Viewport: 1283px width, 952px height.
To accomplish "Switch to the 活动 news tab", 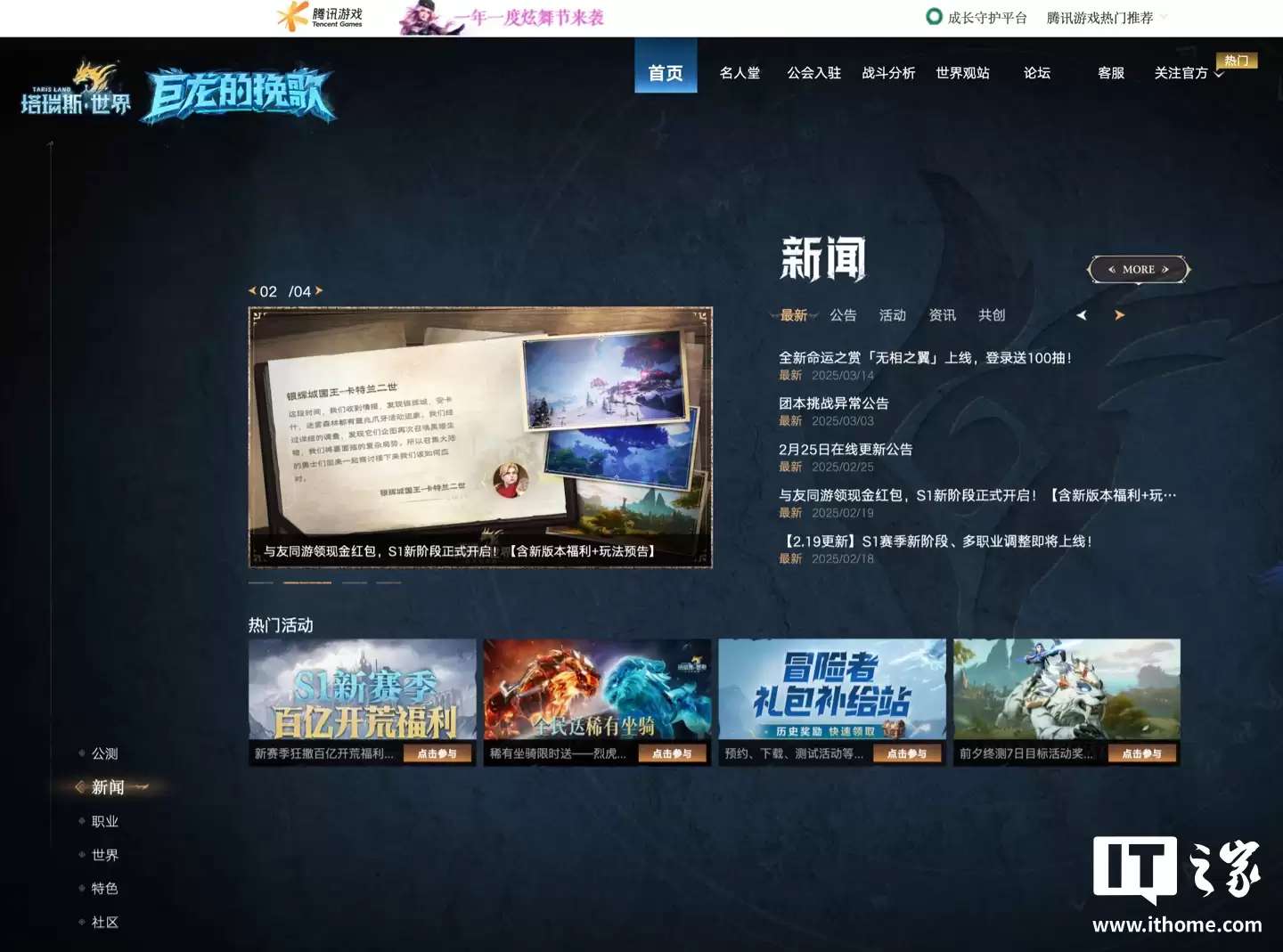I will 892,315.
